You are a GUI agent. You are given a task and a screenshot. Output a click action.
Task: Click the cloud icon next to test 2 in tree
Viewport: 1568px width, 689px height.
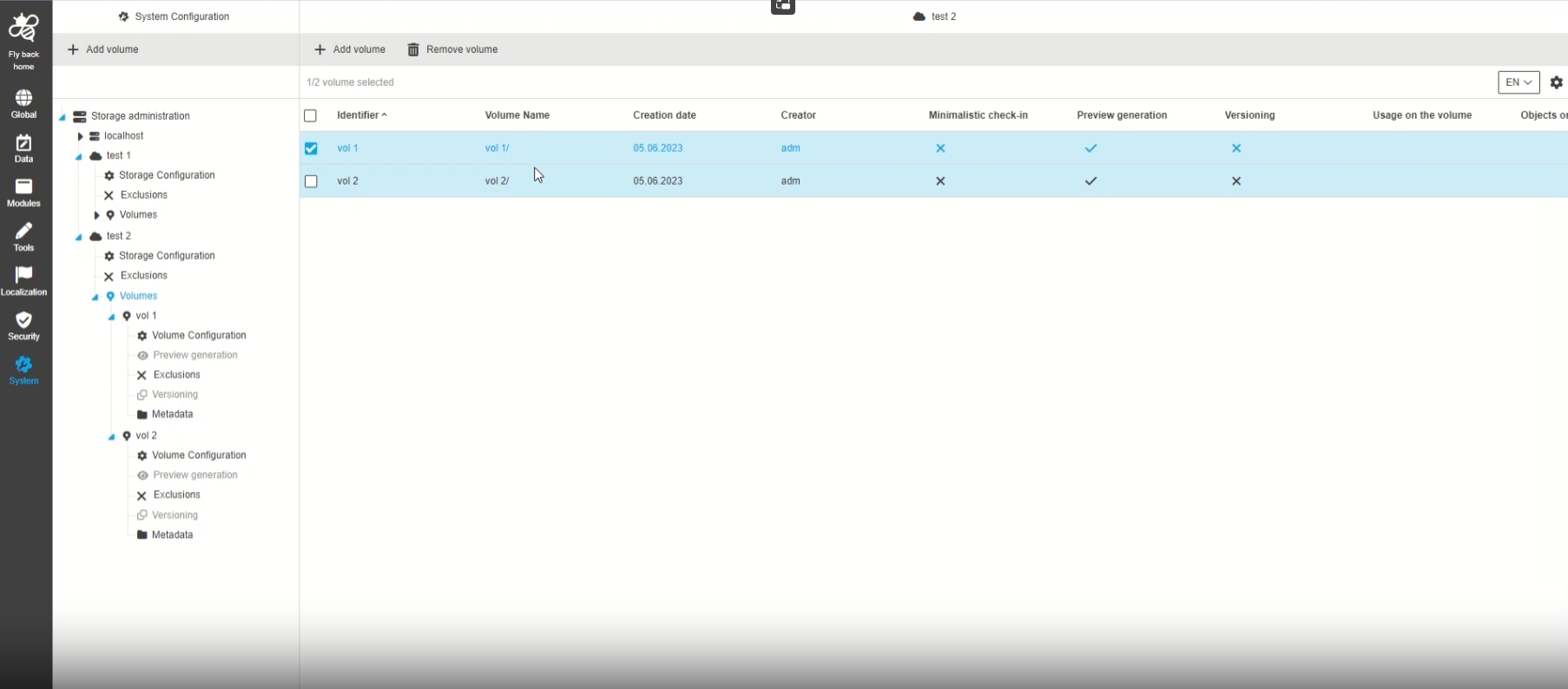[x=96, y=236]
